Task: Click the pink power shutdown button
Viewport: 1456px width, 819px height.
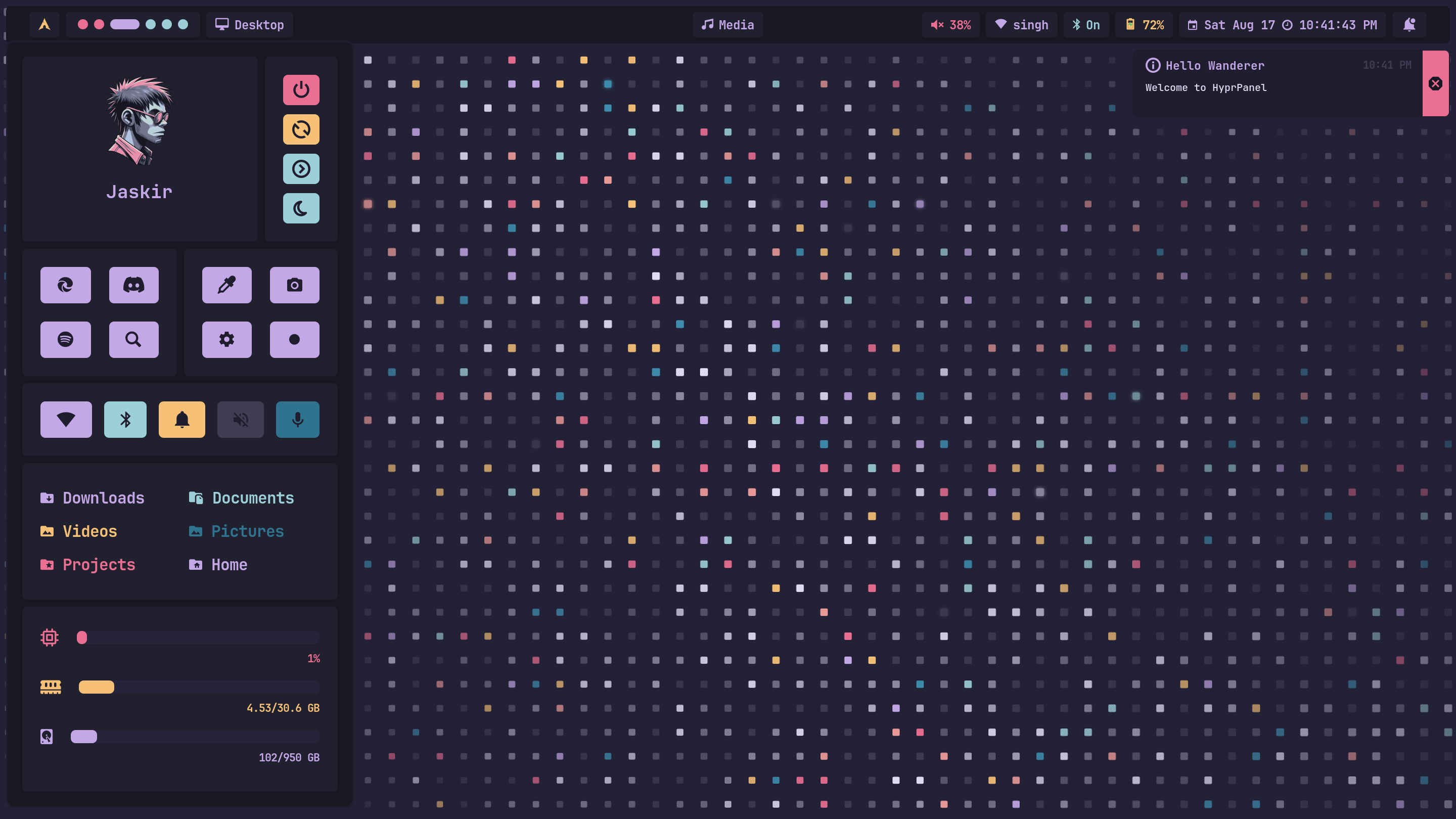Action: [301, 90]
